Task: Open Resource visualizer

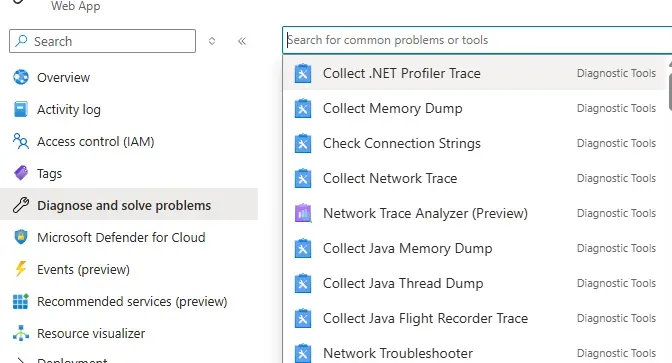Action: pos(129,333)
